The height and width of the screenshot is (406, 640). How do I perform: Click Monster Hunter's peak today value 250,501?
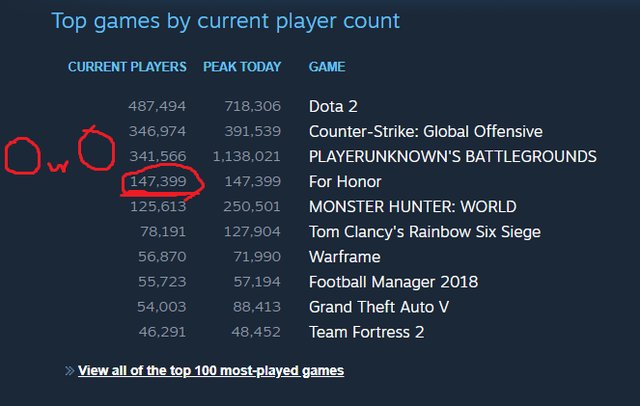[x=252, y=206]
